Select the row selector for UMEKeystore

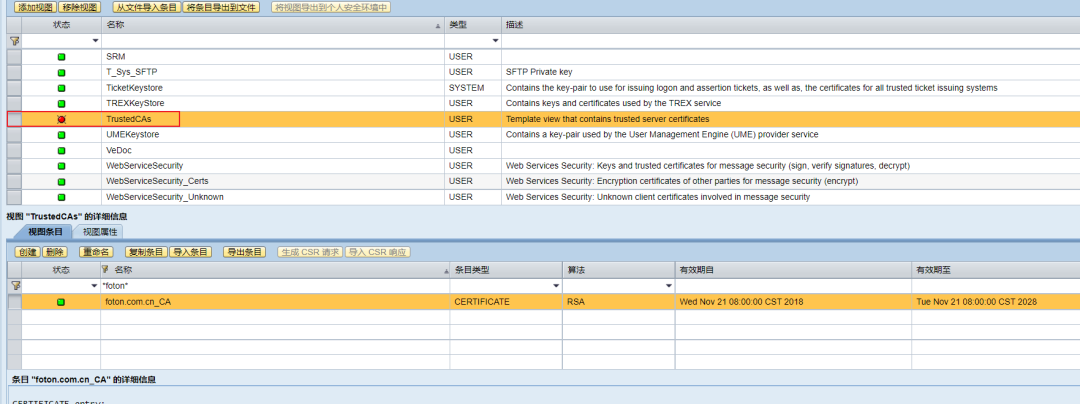click(x=14, y=135)
